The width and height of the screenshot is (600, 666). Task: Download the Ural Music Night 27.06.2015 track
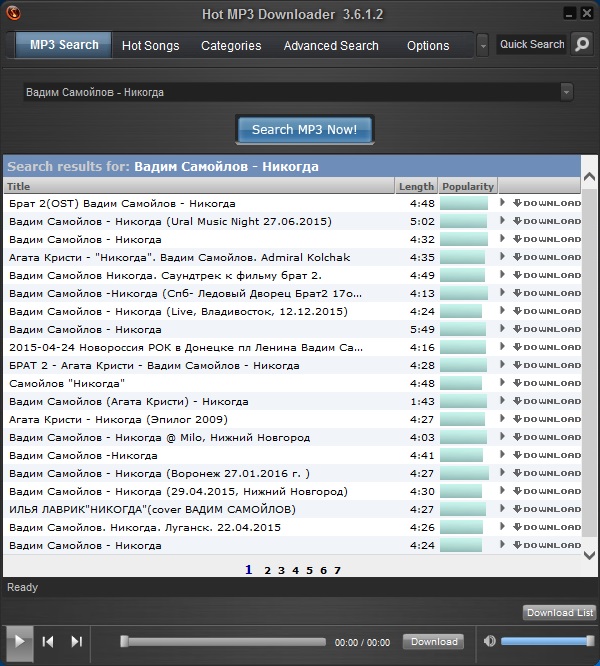click(x=547, y=221)
